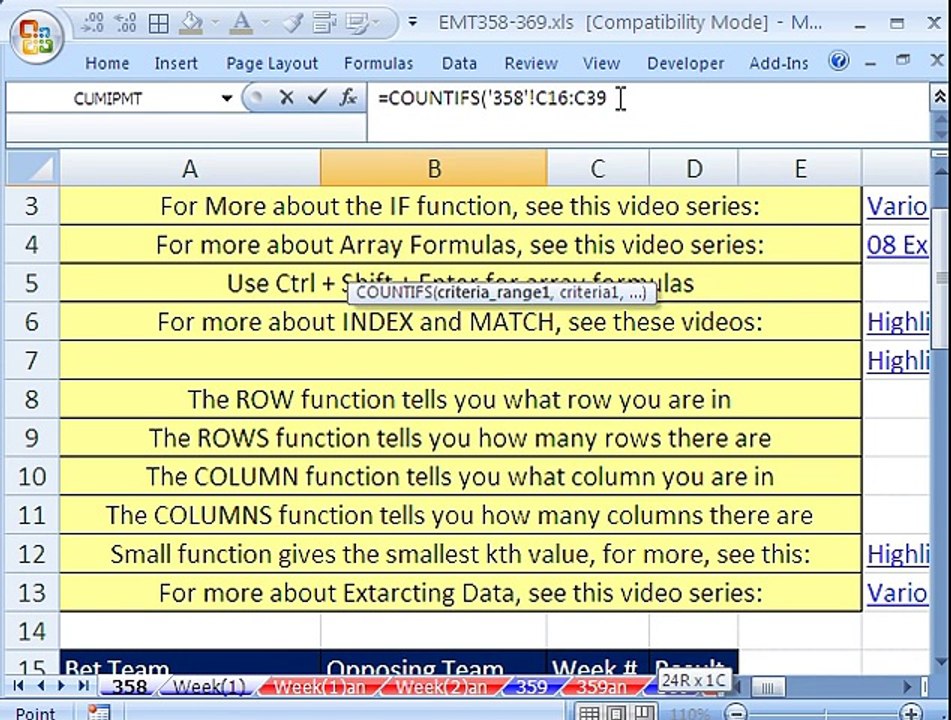Open the Add-Ins ribbon tab
The width and height of the screenshot is (951, 720).
[x=779, y=63]
